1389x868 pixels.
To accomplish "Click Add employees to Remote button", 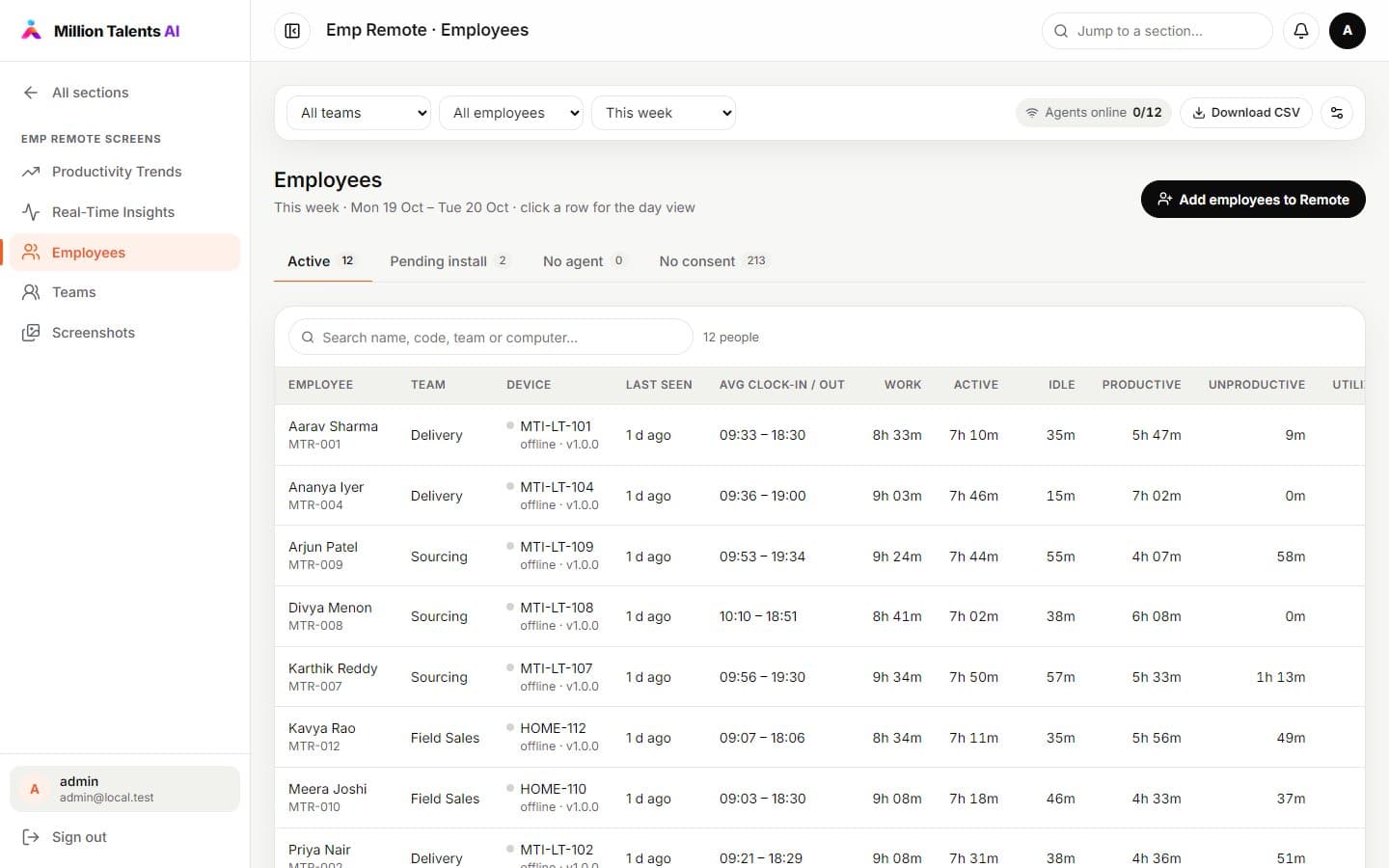I will point(1253,200).
